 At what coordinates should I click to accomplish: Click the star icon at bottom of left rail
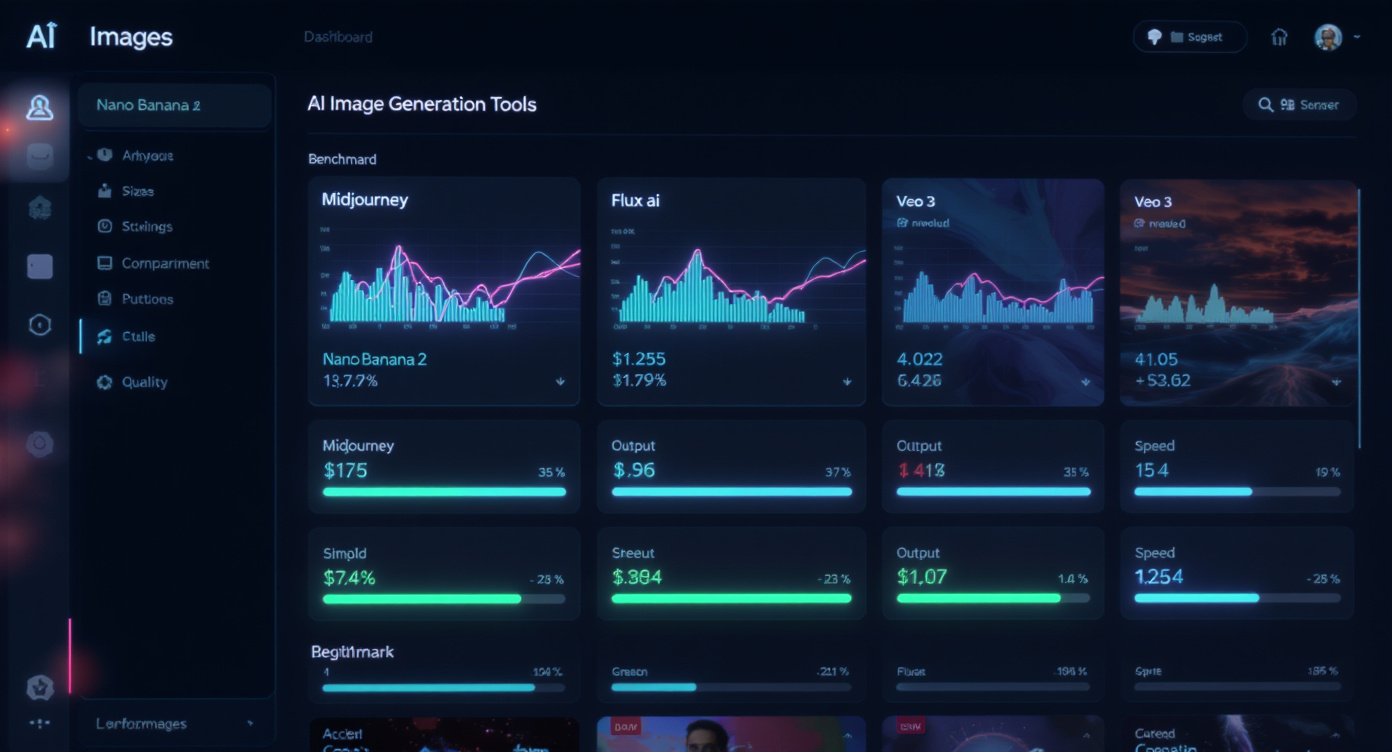click(x=38, y=686)
